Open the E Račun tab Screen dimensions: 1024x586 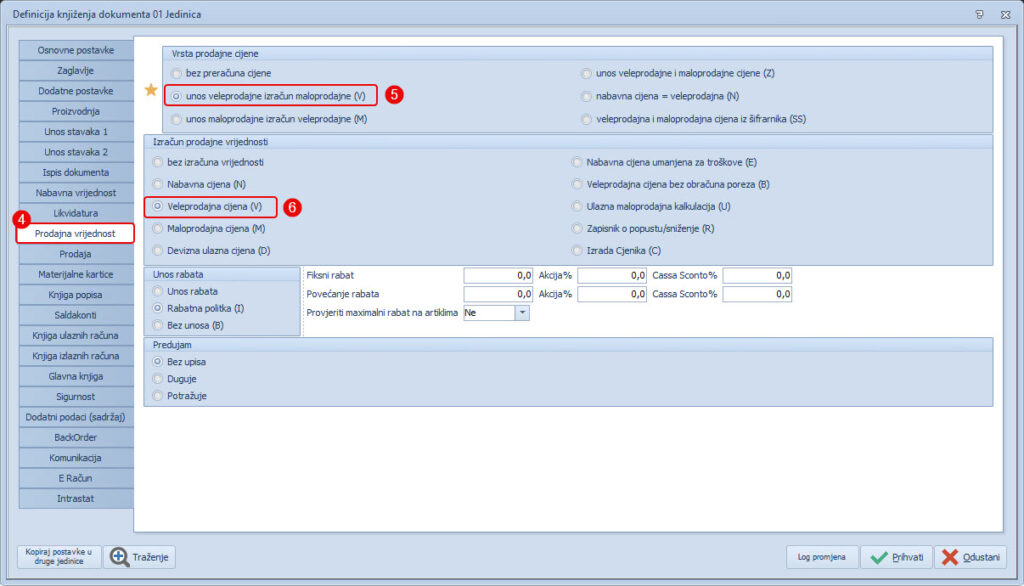[76, 478]
